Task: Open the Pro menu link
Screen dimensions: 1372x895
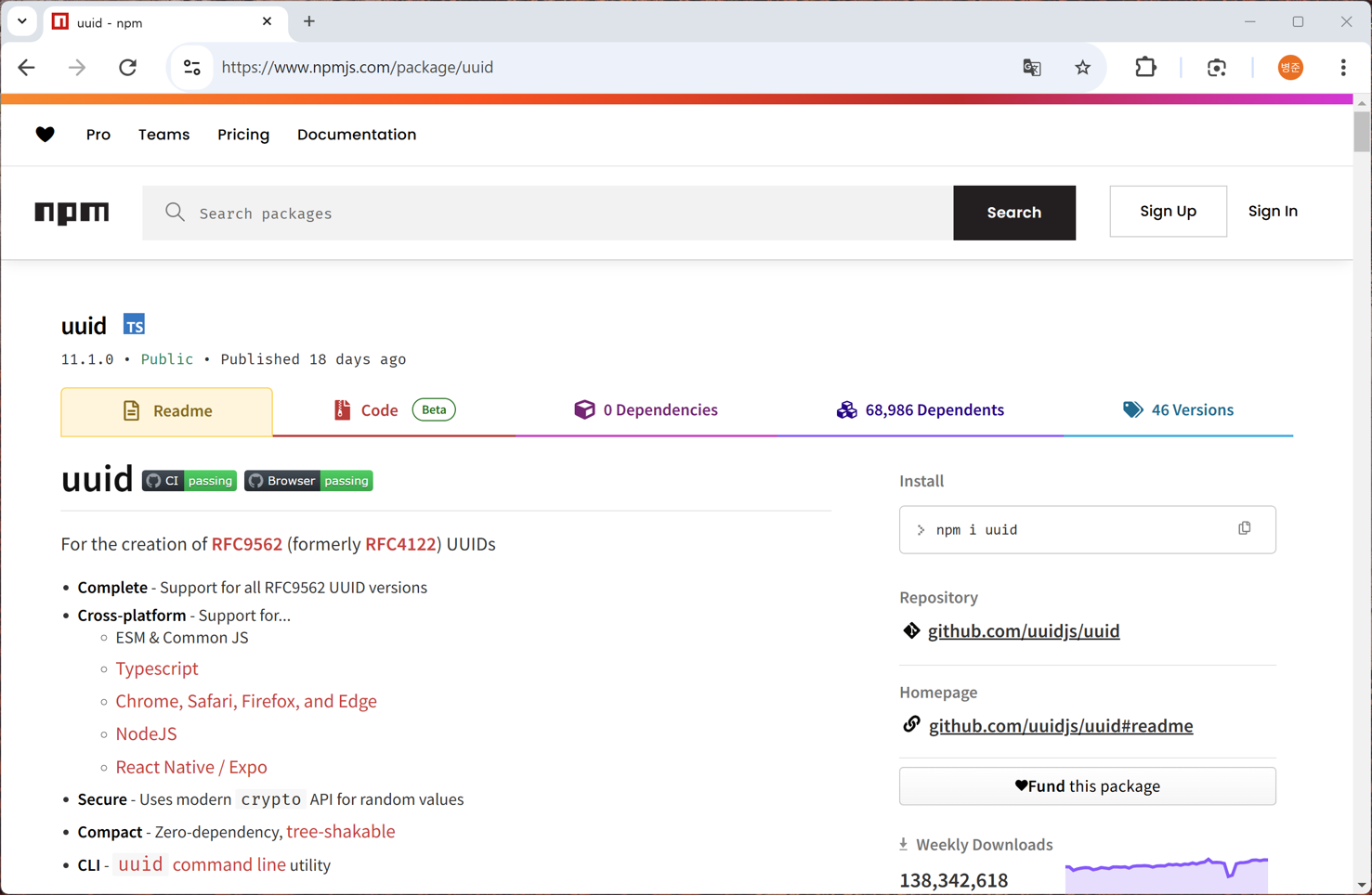Action: point(98,135)
